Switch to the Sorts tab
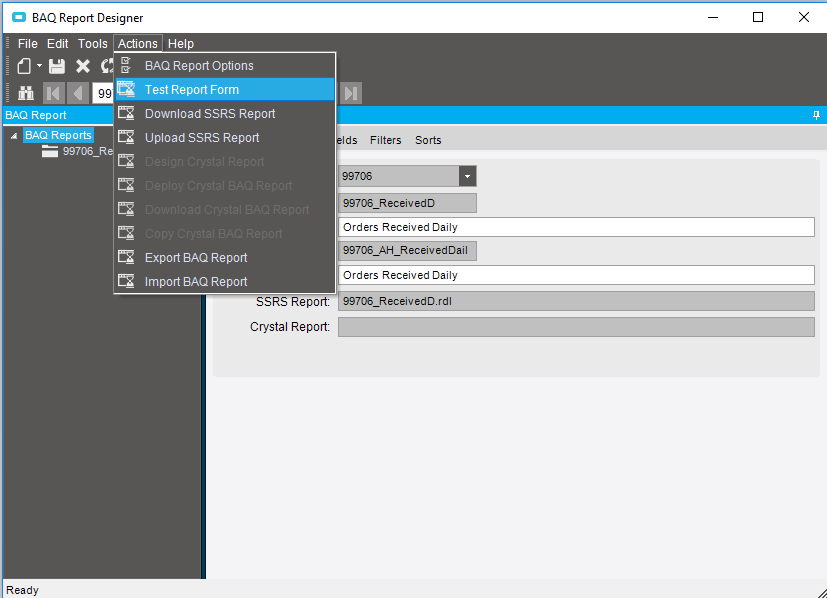The image size is (827, 598). (x=428, y=140)
